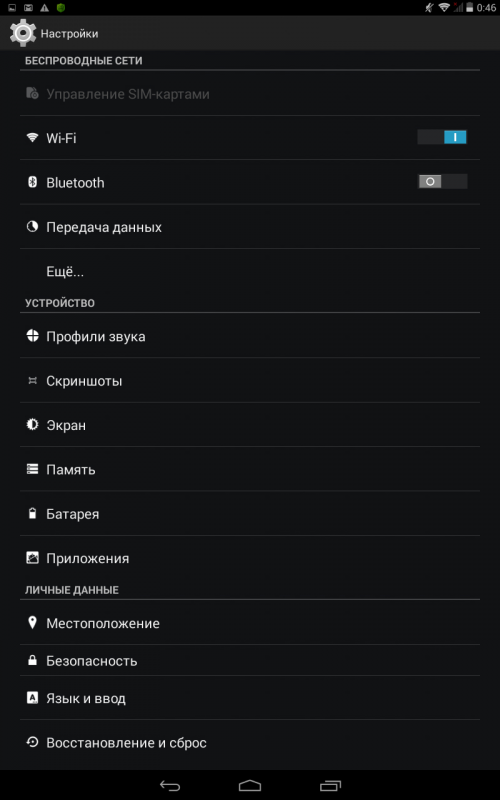The width and height of the screenshot is (500, 800).
Task: Tap the Recent apps navigation button
Action: (x=330, y=785)
